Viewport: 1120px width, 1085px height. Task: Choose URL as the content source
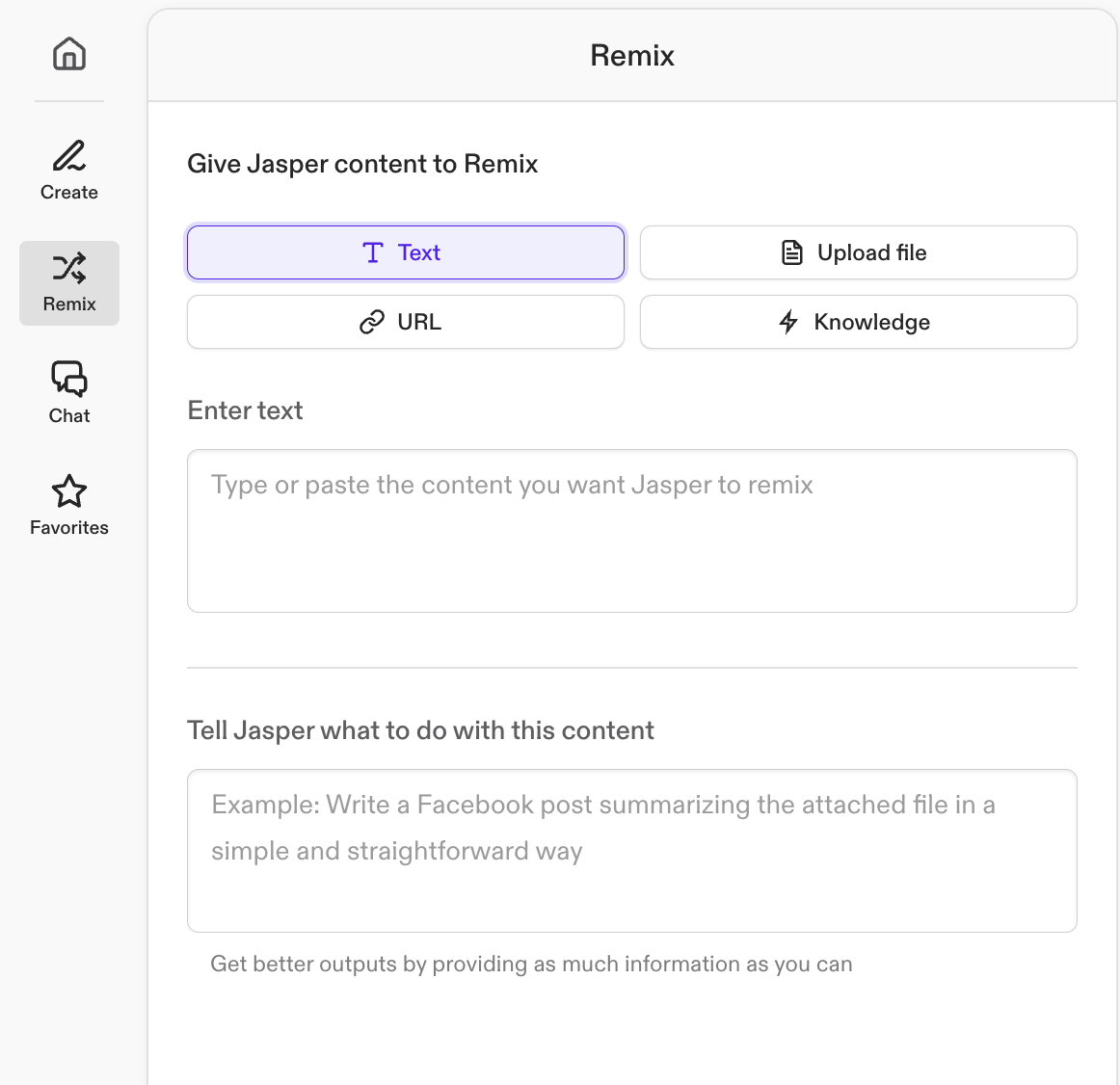pyautogui.click(x=406, y=322)
